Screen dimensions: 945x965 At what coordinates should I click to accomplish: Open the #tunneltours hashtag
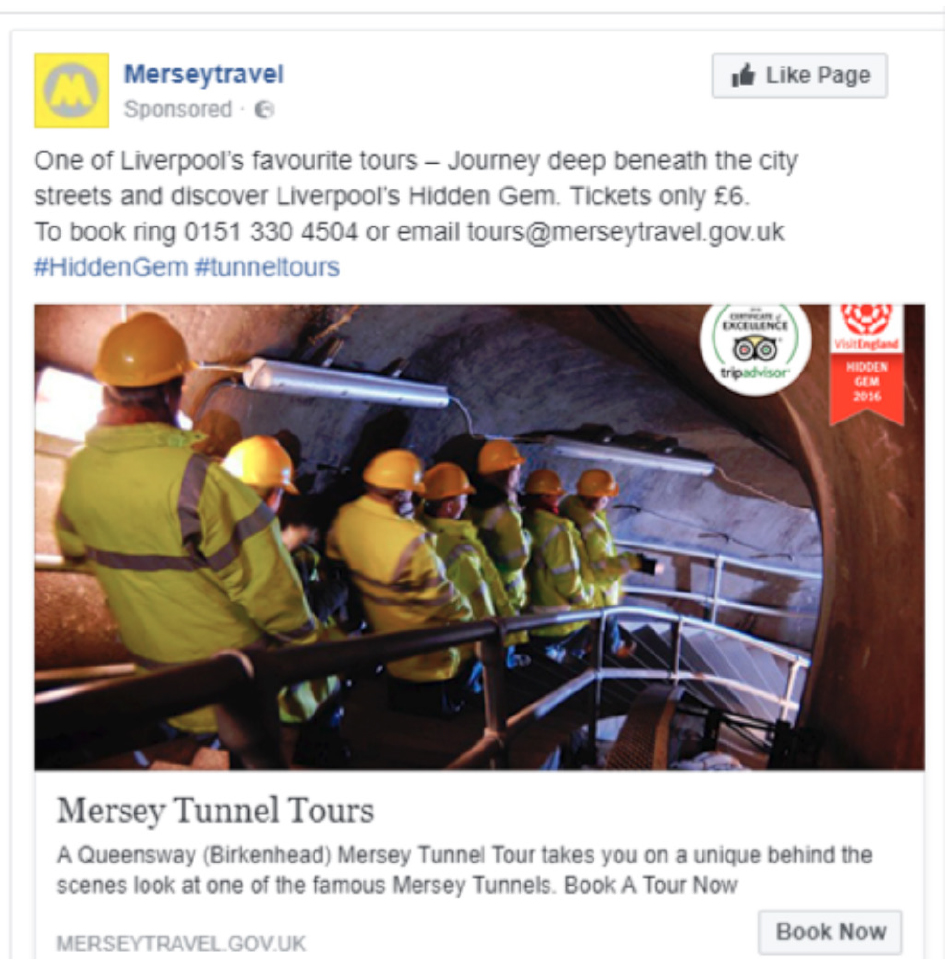point(267,268)
